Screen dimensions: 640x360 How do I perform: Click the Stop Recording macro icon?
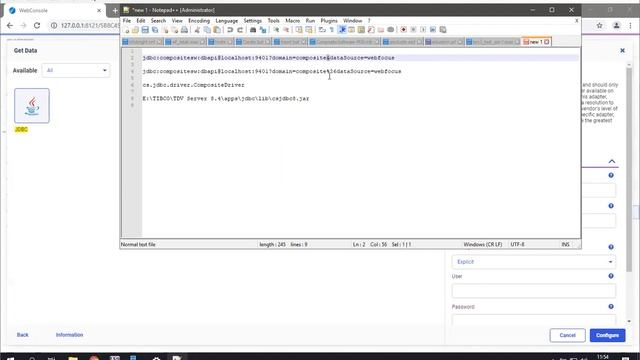(x=413, y=30)
